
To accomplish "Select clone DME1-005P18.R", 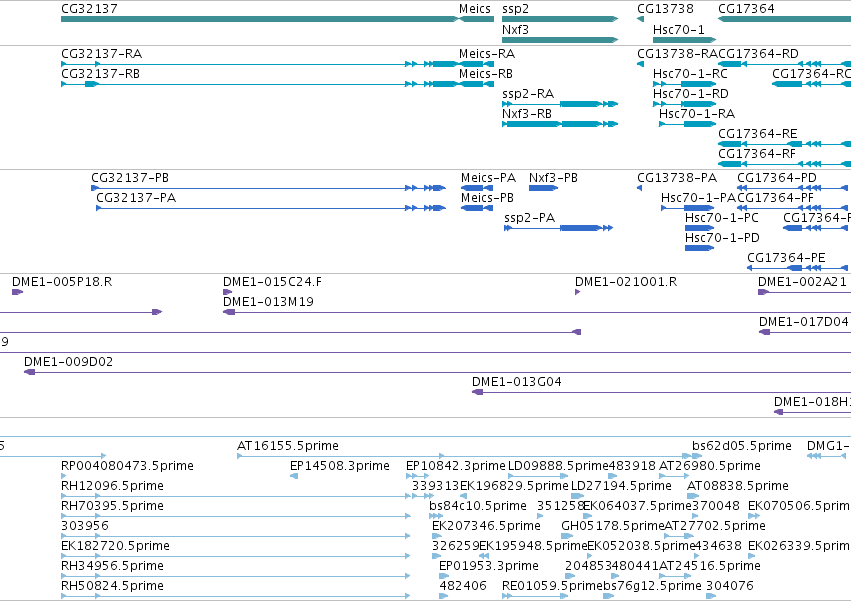I will point(17,292).
